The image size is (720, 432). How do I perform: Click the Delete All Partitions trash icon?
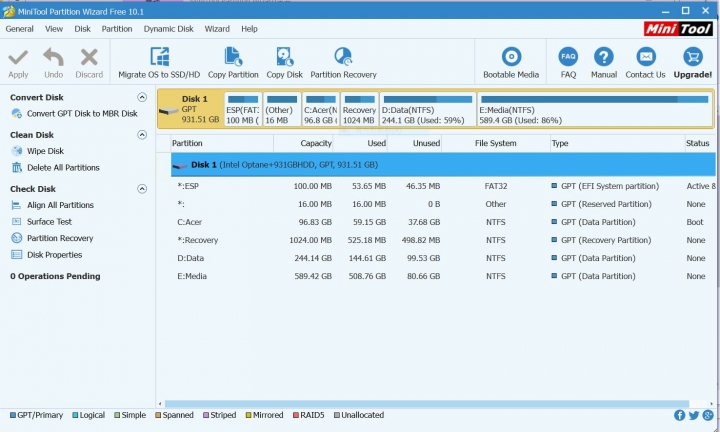[x=17, y=168]
